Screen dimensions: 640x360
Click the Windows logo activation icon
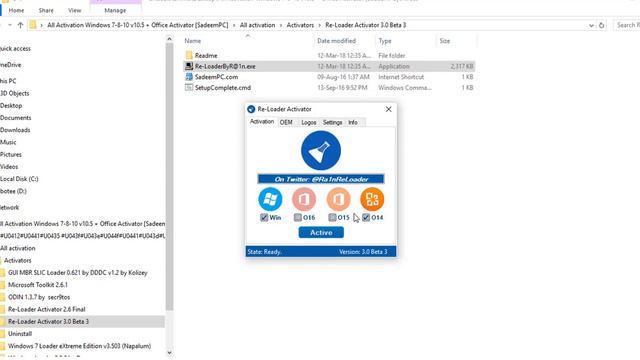[x=270, y=199]
